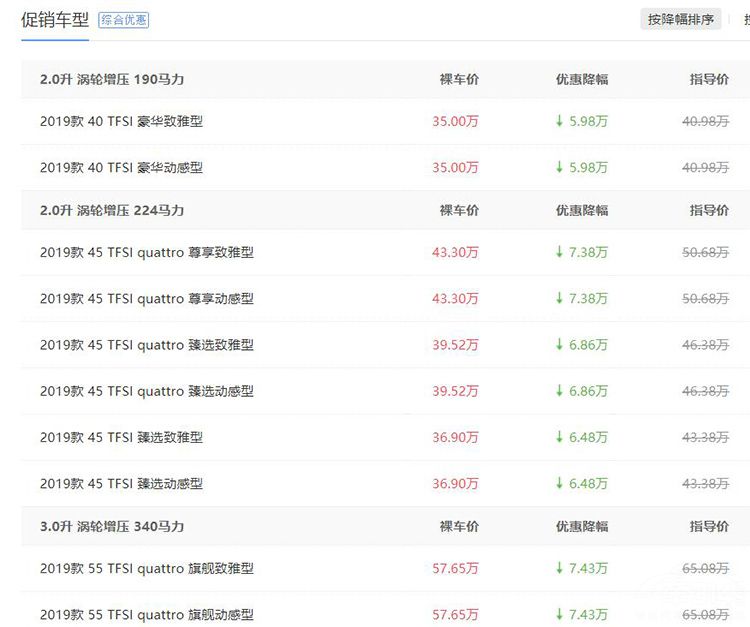Click 50.68万 guide price of 尊享致雅型

706,253
